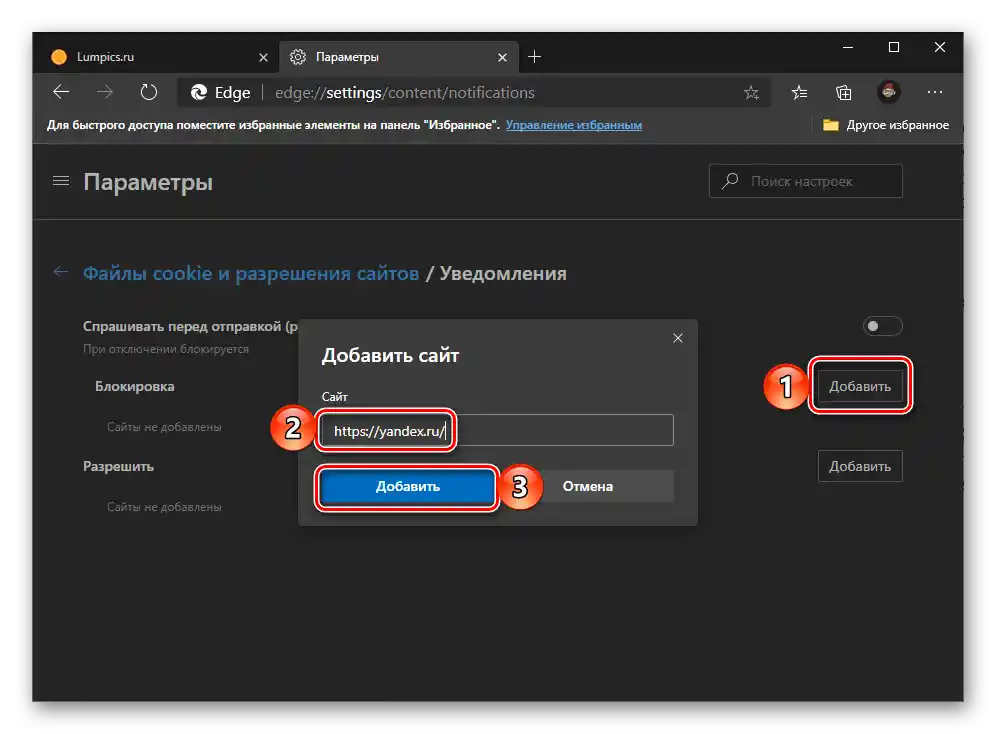Image resolution: width=996 pixels, height=734 pixels.
Task: Open a new tab with plus button
Action: click(535, 57)
